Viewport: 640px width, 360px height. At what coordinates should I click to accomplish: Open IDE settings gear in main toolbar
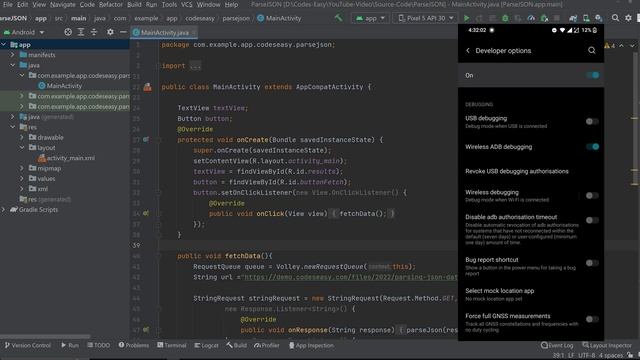click(629, 18)
